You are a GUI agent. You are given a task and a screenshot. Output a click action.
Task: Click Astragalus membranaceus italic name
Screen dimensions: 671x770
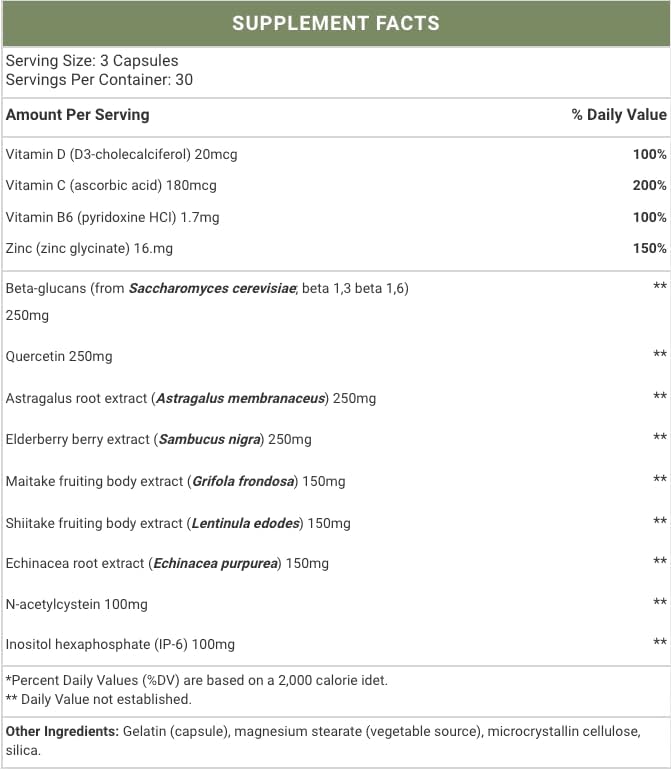click(x=241, y=398)
